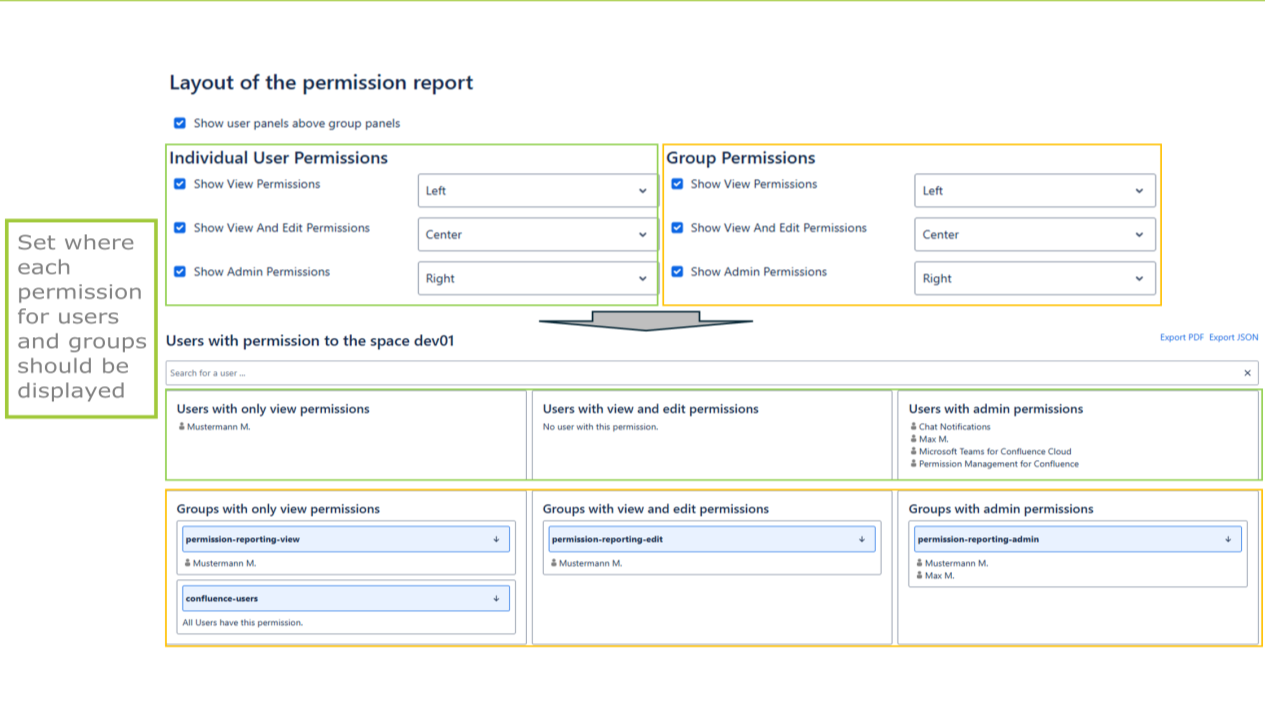The height and width of the screenshot is (720, 1265).
Task: Open Group view-and-edit position dropdown (Center)
Action: 1035,235
